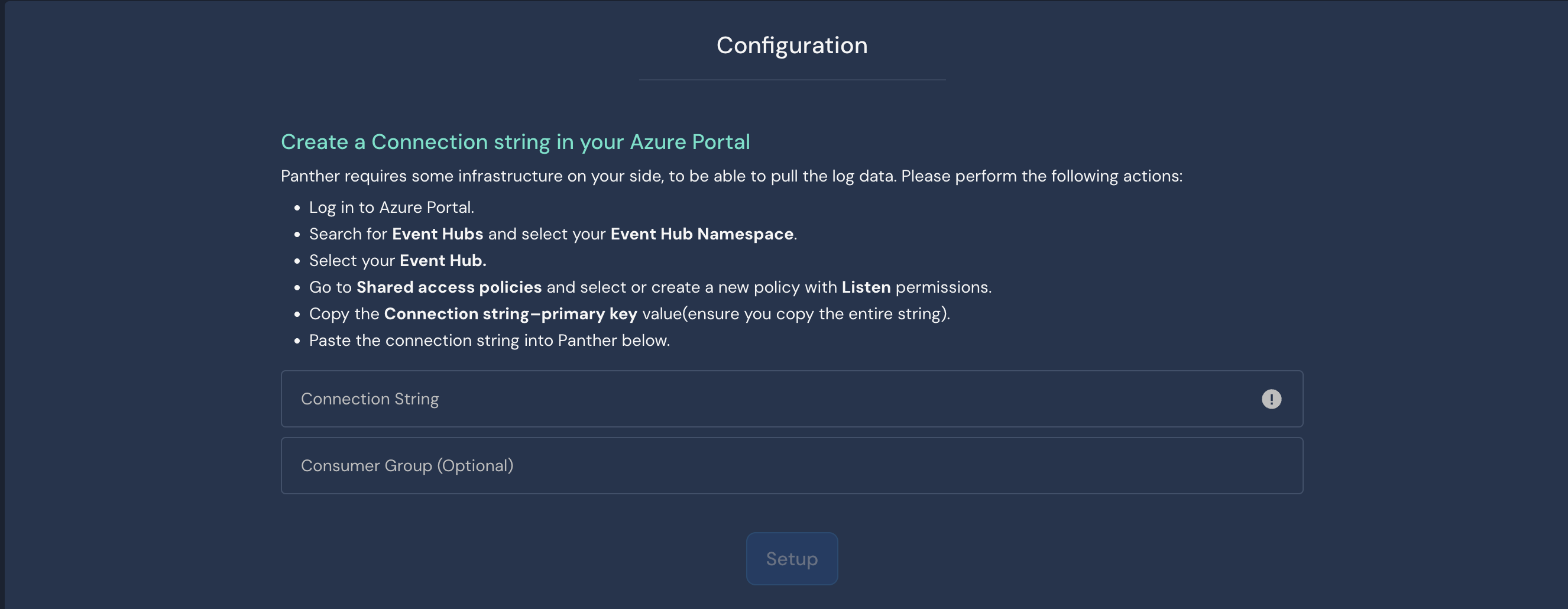1568x609 pixels.
Task: Click the Select your Event Hub bullet item
Action: pyautogui.click(x=397, y=260)
